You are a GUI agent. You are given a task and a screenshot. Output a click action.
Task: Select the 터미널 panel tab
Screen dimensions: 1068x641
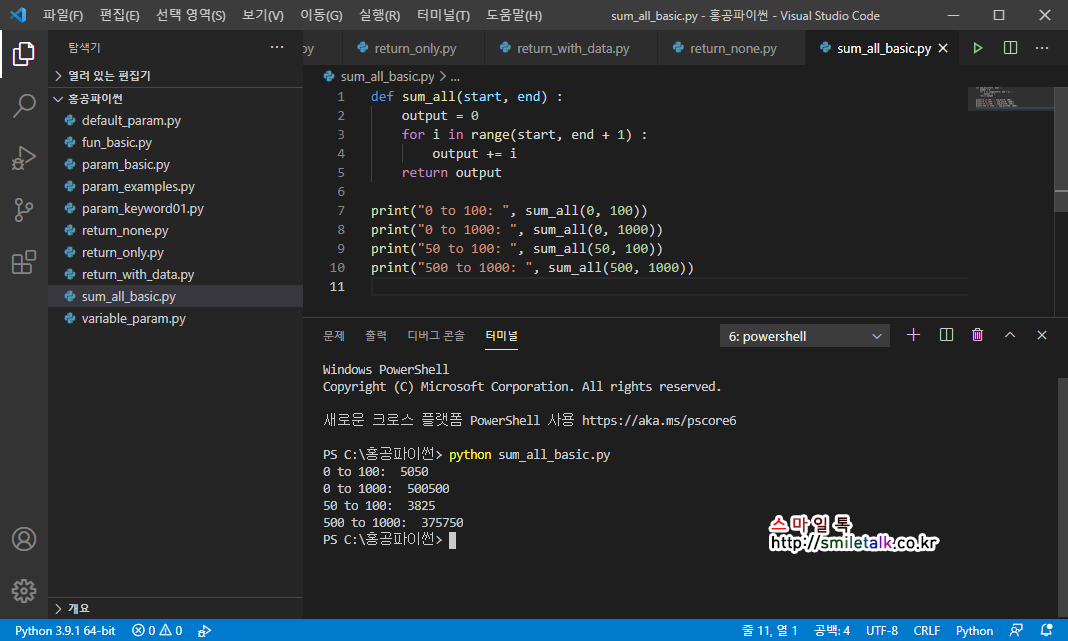coord(501,335)
